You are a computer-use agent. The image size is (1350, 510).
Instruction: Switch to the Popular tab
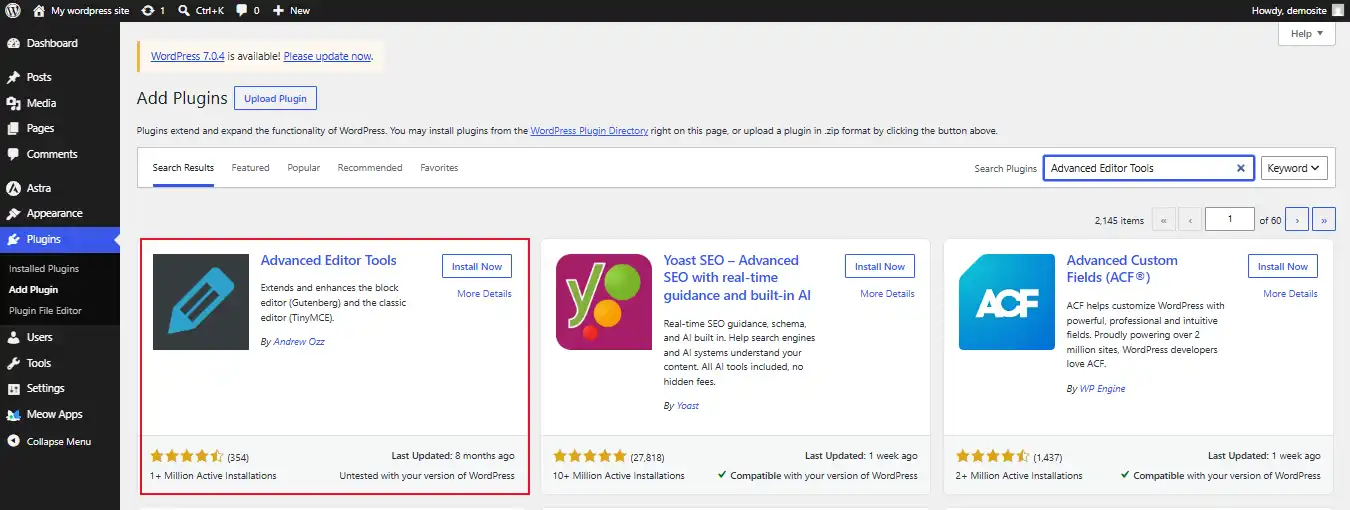304,168
